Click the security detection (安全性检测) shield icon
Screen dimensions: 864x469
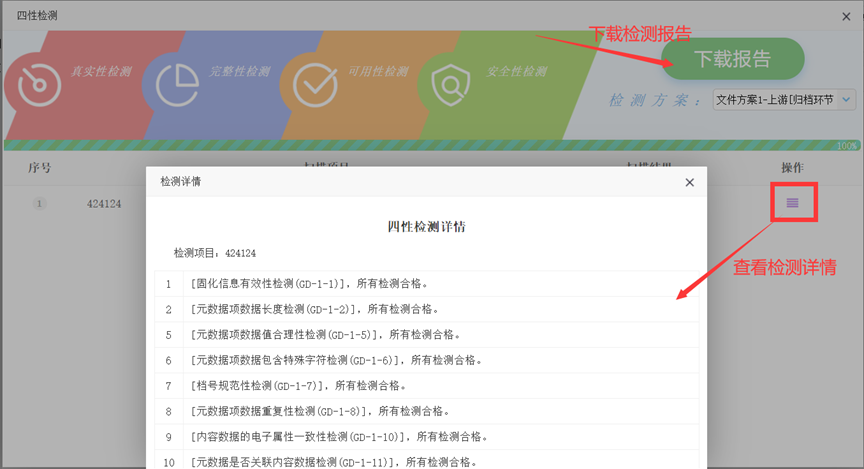point(451,85)
